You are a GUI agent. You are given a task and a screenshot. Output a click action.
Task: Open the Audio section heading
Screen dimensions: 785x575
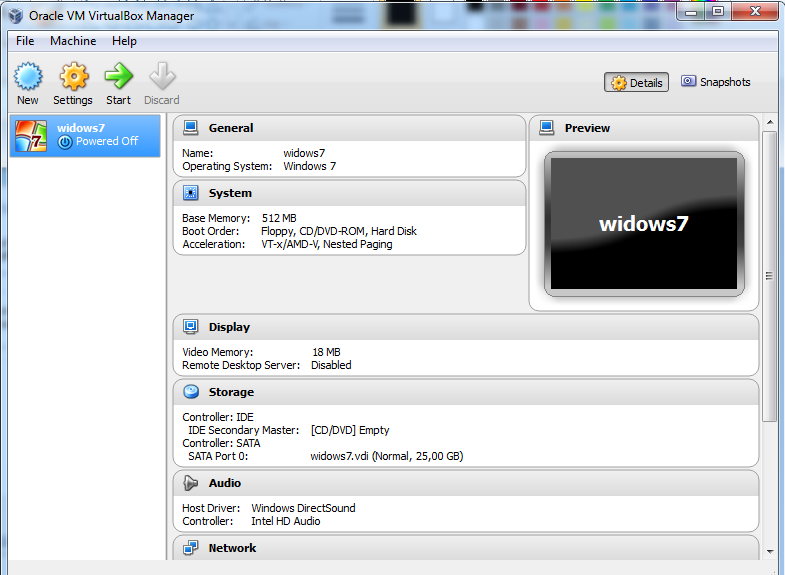coord(225,483)
